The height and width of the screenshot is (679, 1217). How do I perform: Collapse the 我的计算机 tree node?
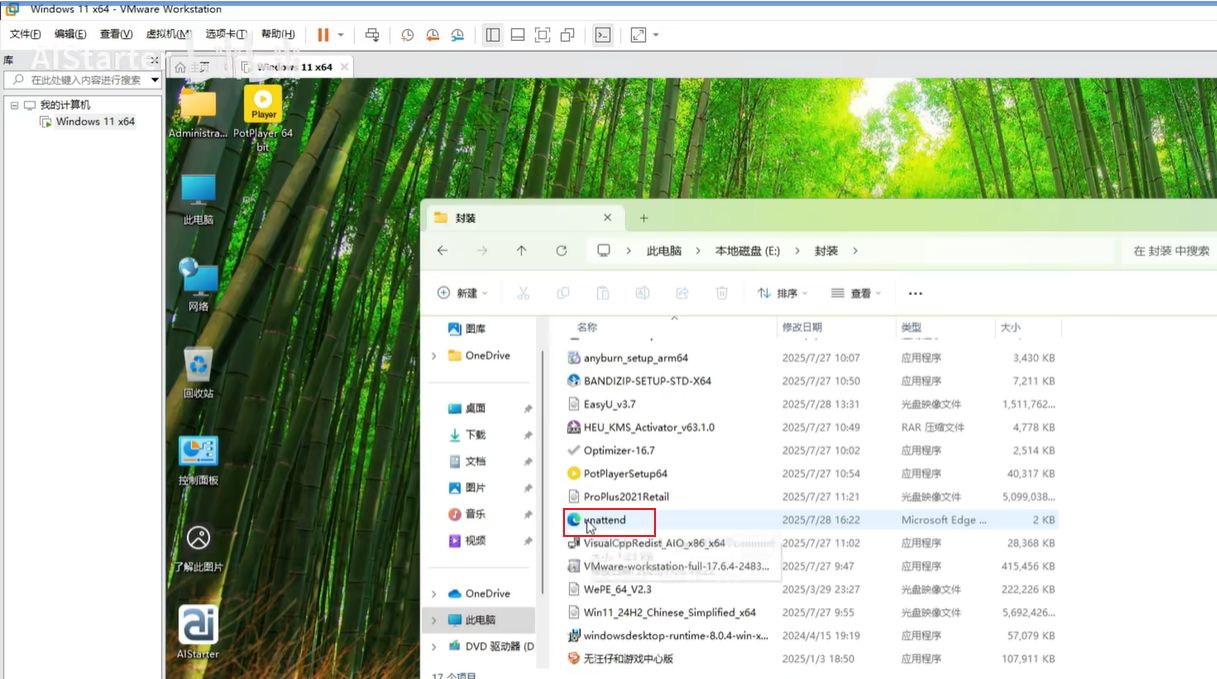pyautogui.click(x=14, y=105)
